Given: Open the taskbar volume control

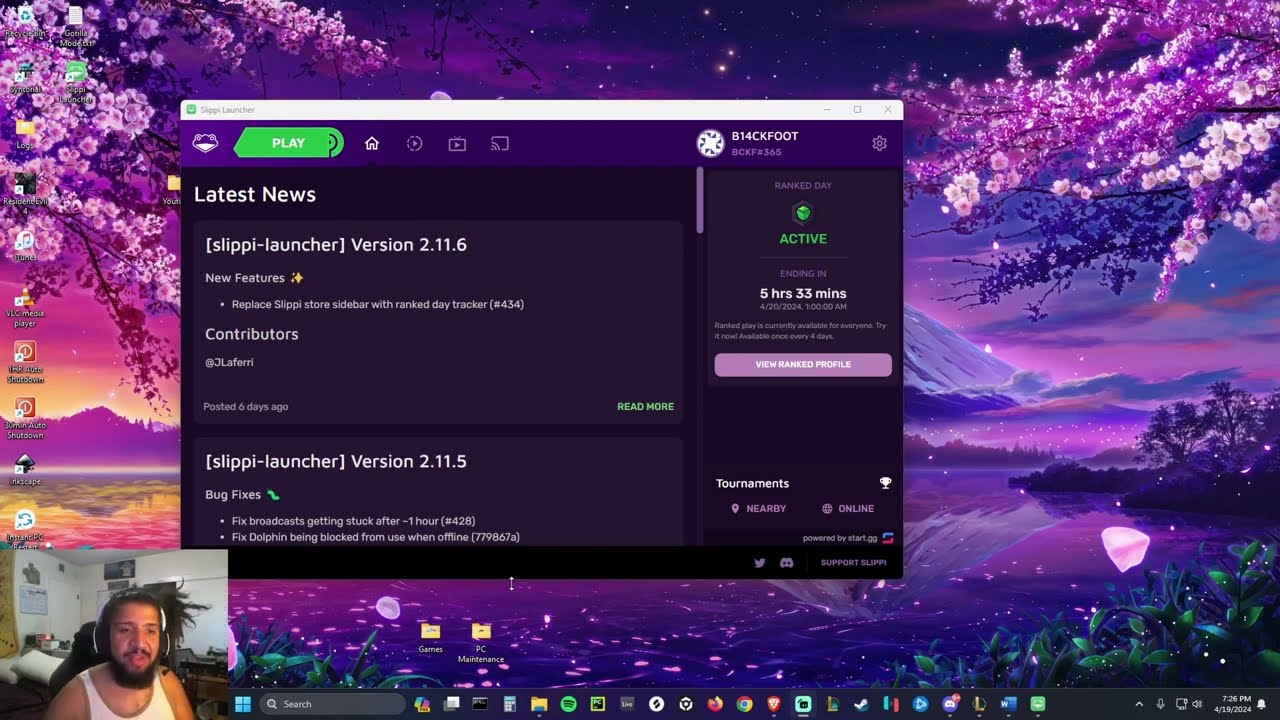Looking at the screenshot, I should pos(1197,704).
